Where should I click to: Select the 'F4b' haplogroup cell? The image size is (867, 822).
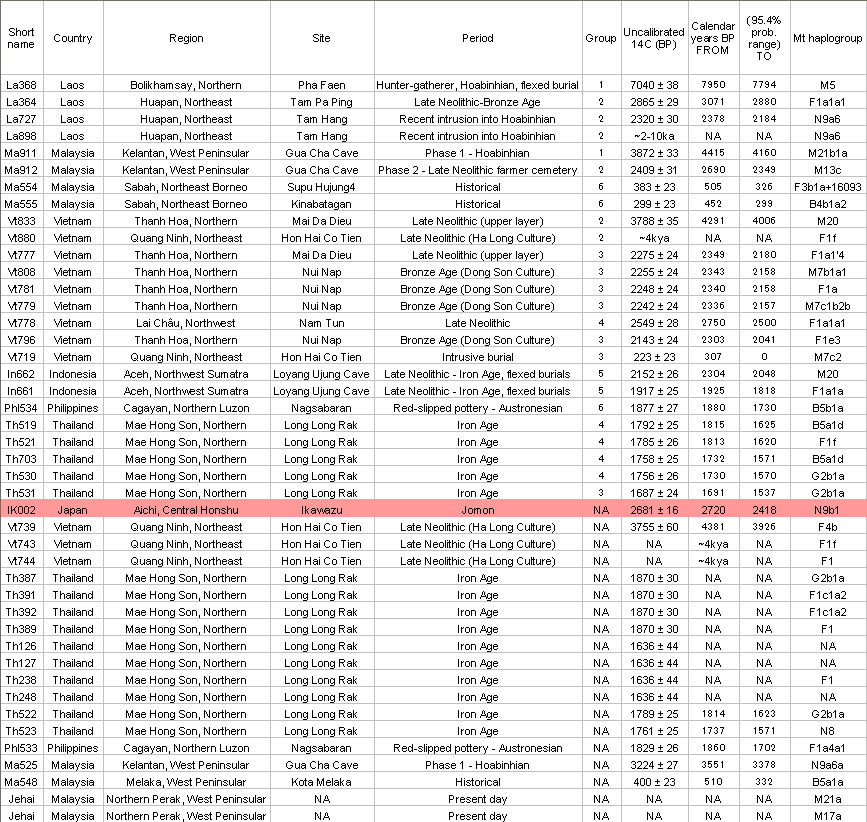828,527
